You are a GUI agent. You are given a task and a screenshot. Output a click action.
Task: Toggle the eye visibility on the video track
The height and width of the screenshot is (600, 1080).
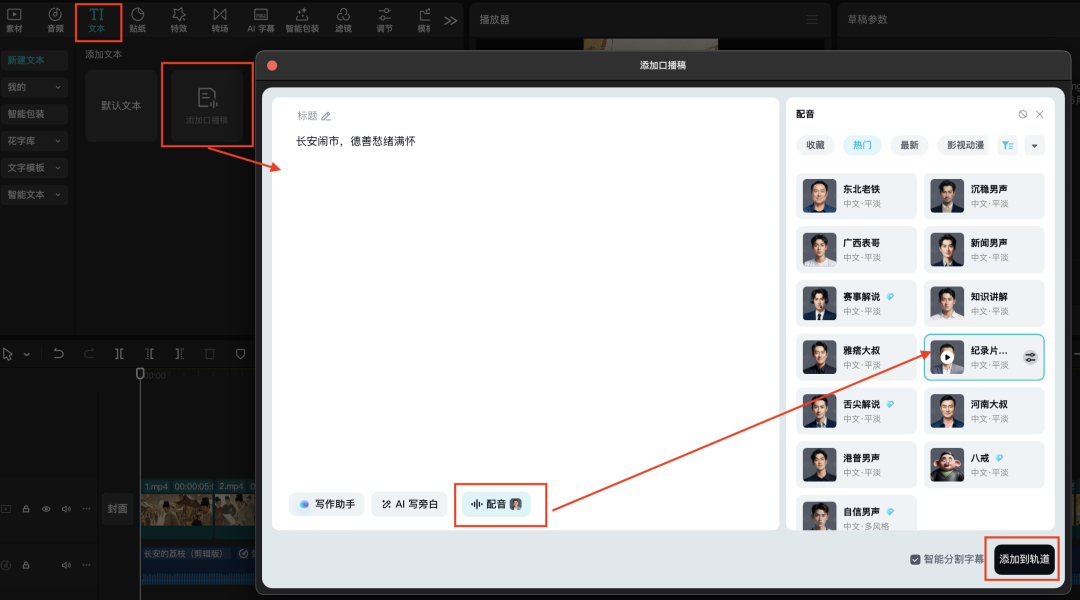tap(45, 509)
